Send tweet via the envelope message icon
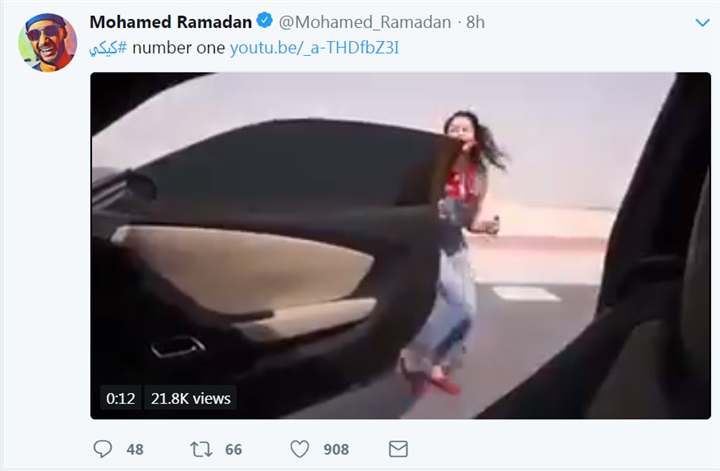The image size is (720, 471). click(398, 449)
